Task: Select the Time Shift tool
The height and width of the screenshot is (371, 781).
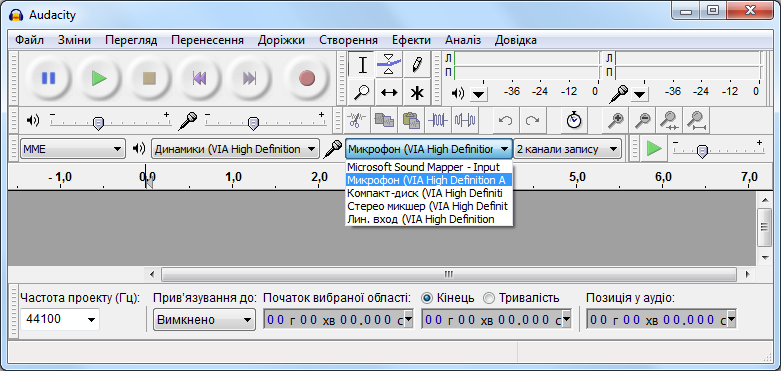Action: [x=390, y=92]
